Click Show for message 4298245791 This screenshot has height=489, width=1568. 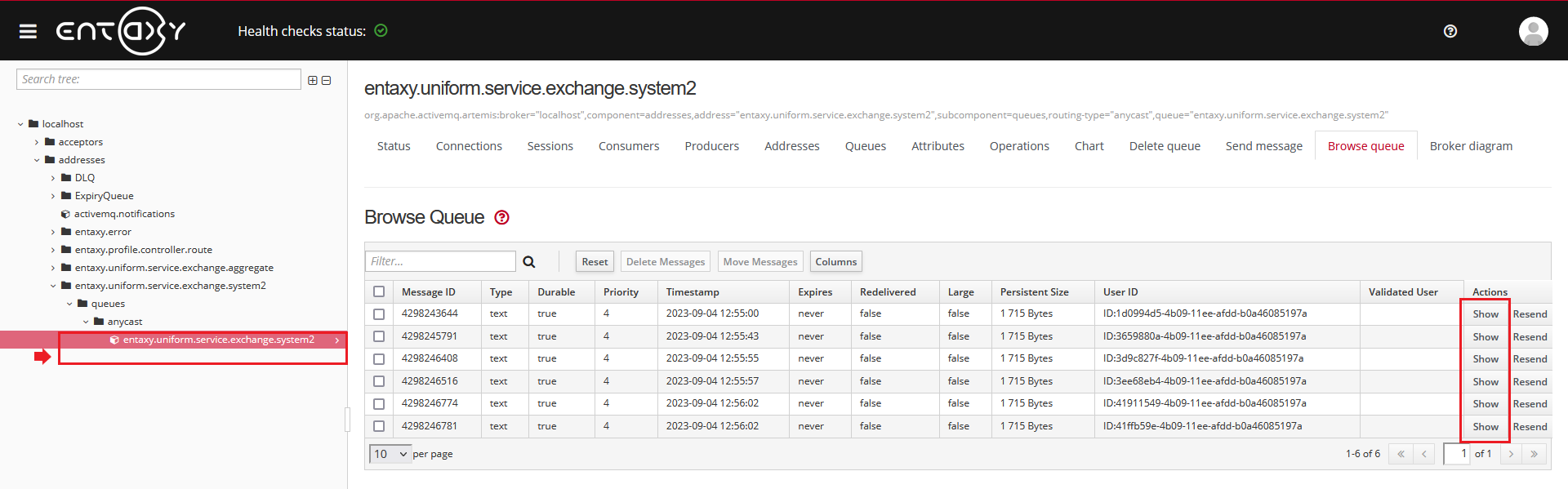1485,337
